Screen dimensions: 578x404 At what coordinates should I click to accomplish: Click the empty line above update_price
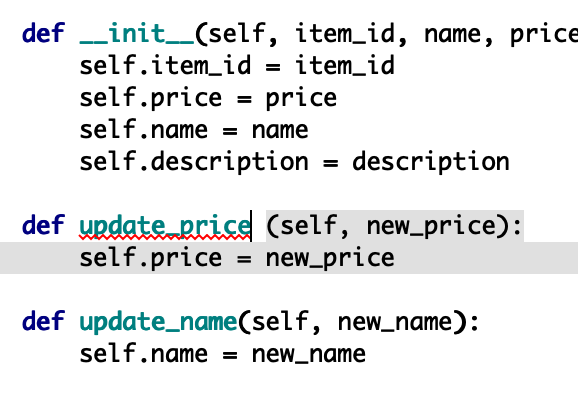coord(289,194)
